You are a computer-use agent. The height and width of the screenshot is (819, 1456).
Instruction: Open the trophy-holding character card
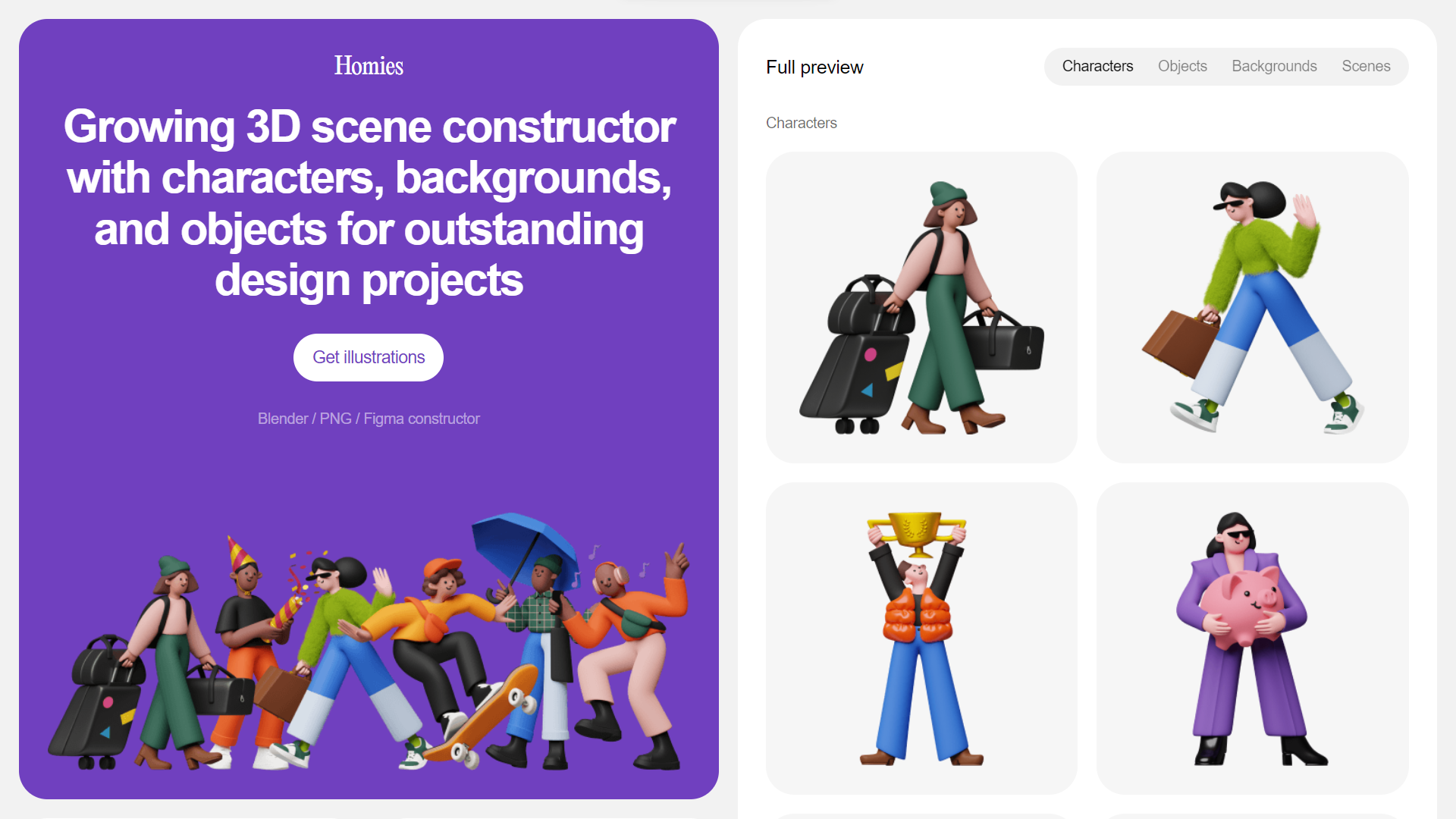coord(921,639)
